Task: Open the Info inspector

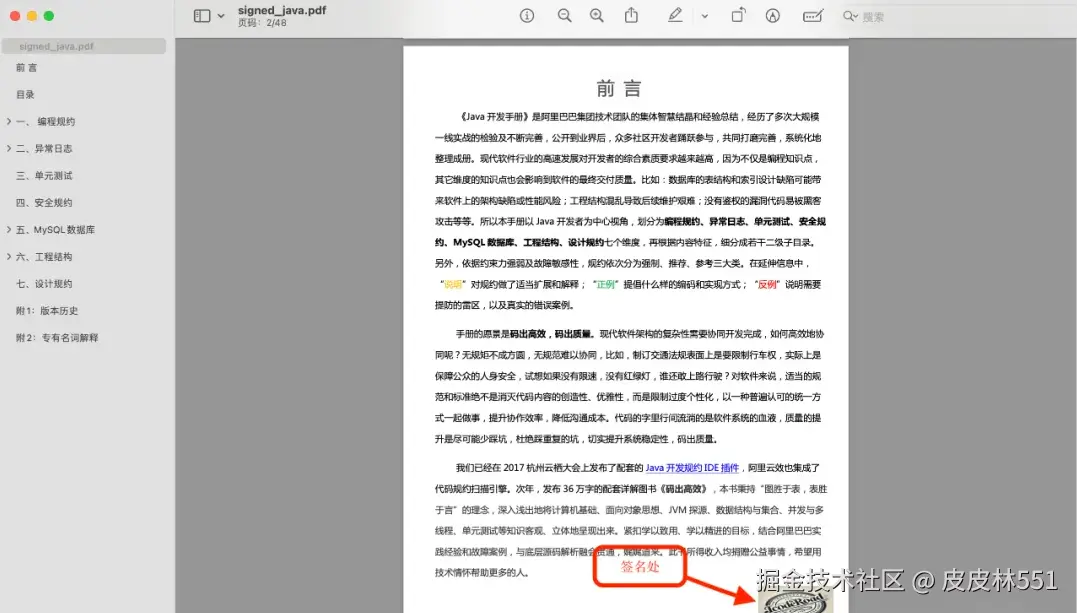Action: click(x=527, y=15)
